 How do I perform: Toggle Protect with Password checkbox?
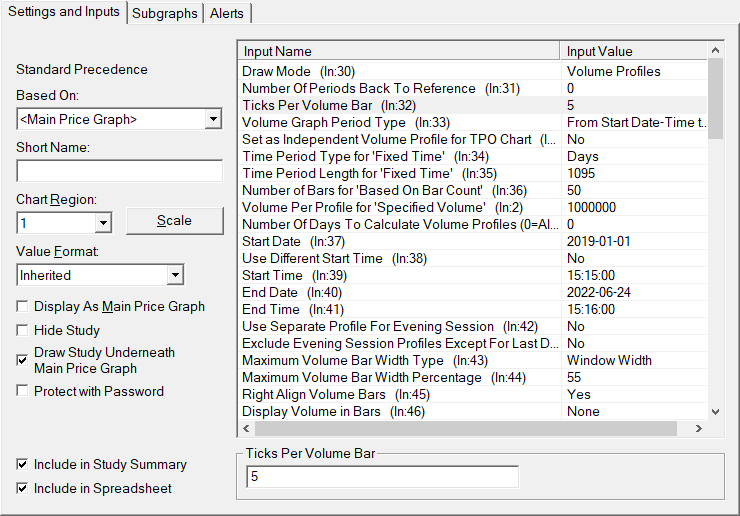pos(23,392)
